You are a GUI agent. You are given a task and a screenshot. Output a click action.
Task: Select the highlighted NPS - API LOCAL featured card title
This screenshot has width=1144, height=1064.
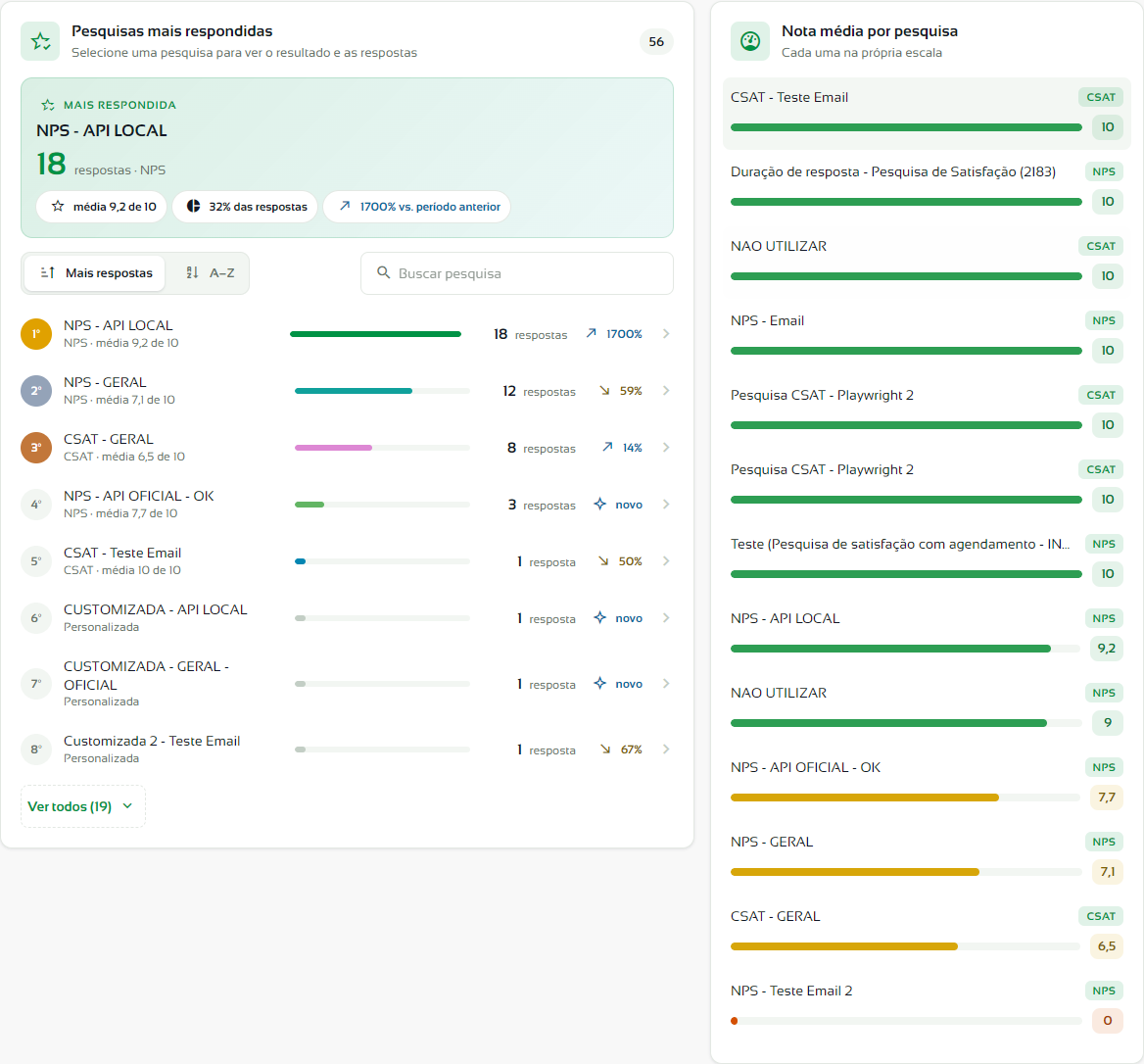point(102,130)
